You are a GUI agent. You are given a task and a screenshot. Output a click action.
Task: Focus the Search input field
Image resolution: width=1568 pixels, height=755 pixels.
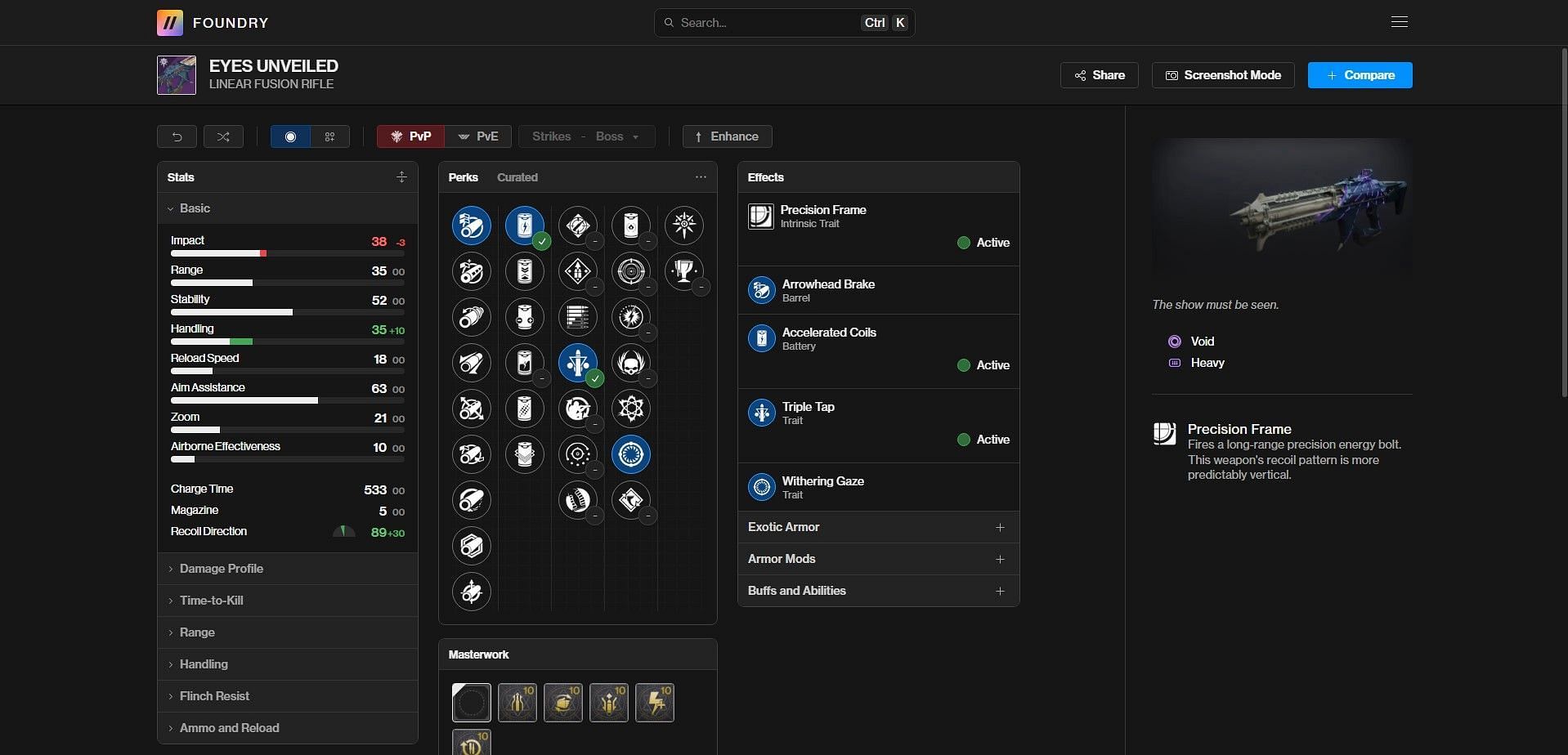(x=784, y=23)
